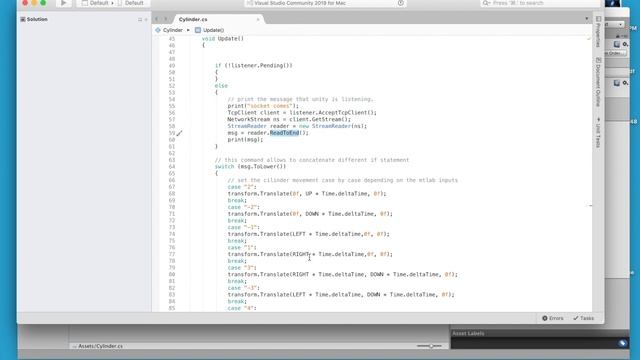Close the Cylinder.cs tab

(x=258, y=19)
